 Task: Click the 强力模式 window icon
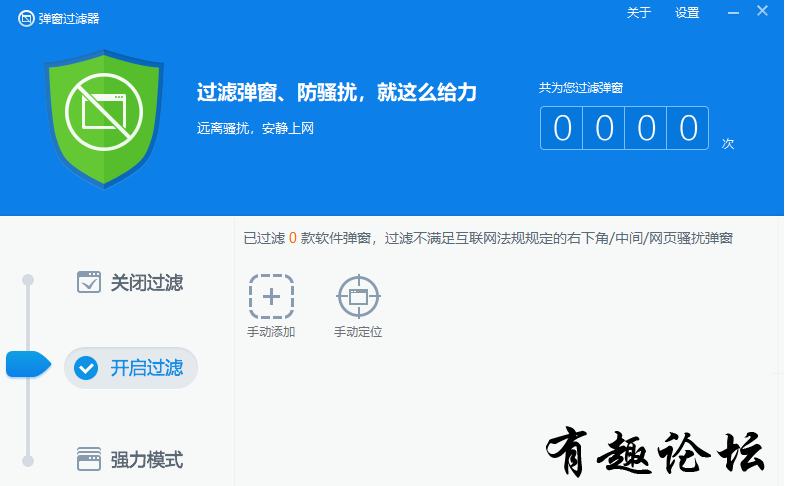coord(89,459)
